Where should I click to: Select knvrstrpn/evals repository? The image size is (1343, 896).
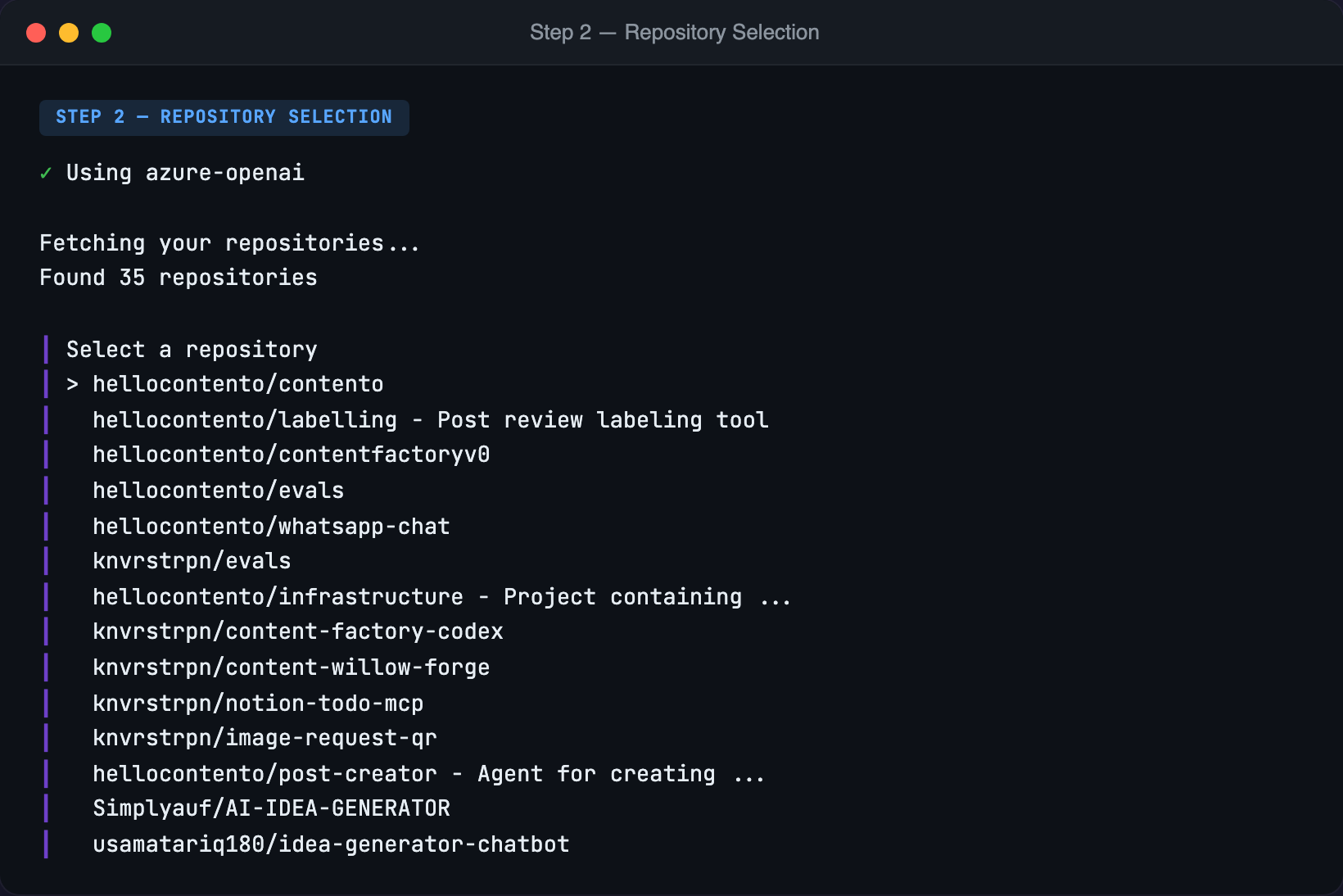[x=191, y=561]
